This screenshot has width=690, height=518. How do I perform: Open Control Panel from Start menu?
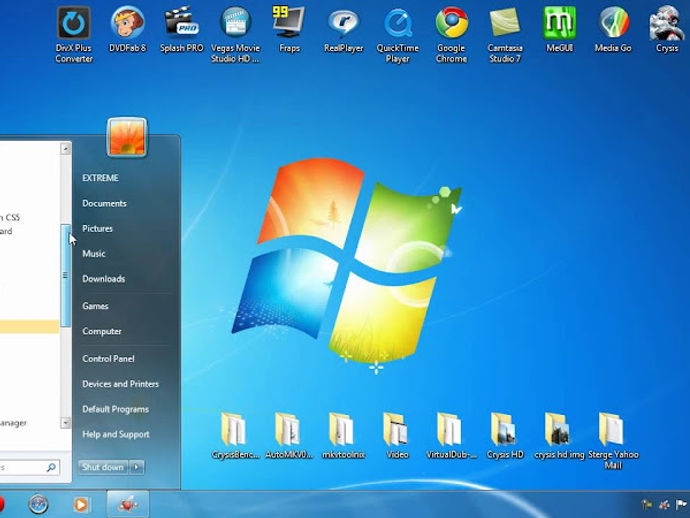(x=108, y=359)
